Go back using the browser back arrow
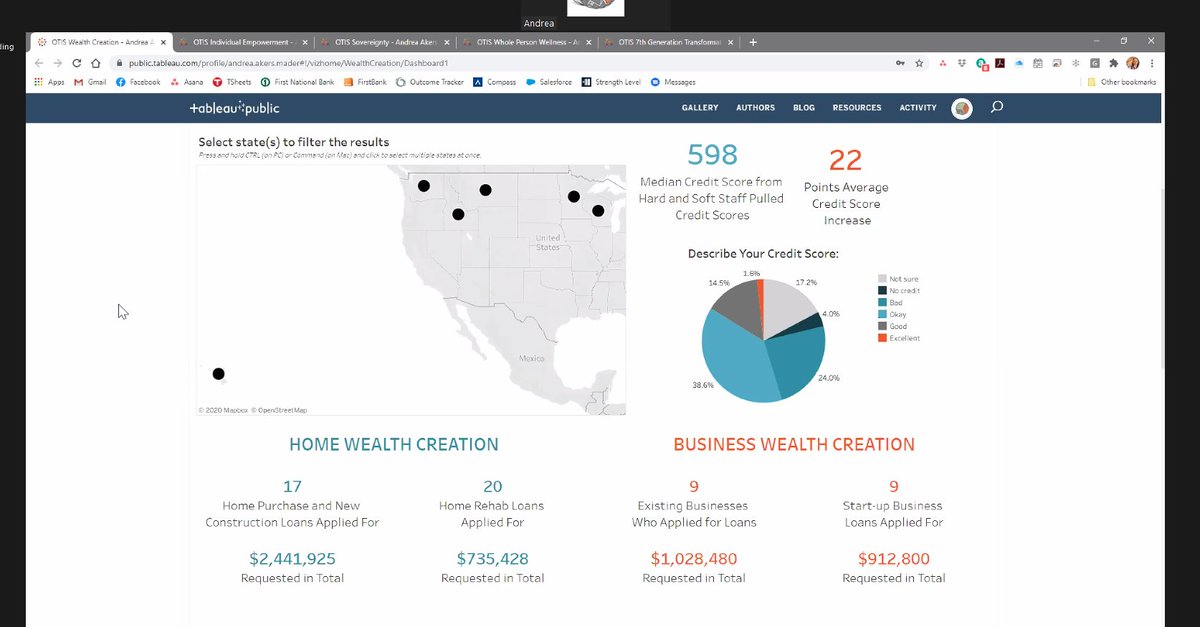The width and height of the screenshot is (1200, 627). pyautogui.click(x=40, y=63)
